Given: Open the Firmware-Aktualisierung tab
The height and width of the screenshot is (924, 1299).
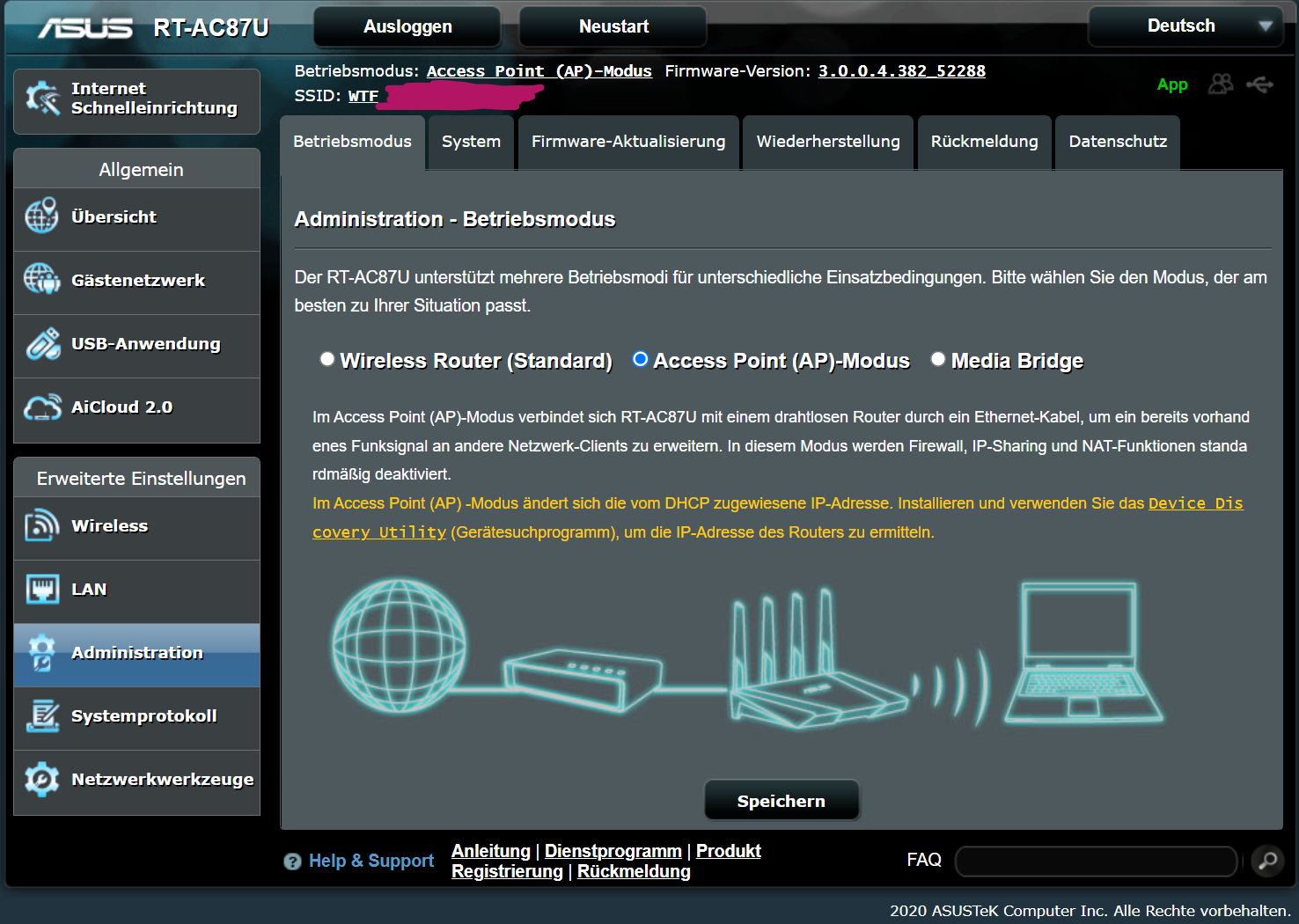Looking at the screenshot, I should (628, 142).
